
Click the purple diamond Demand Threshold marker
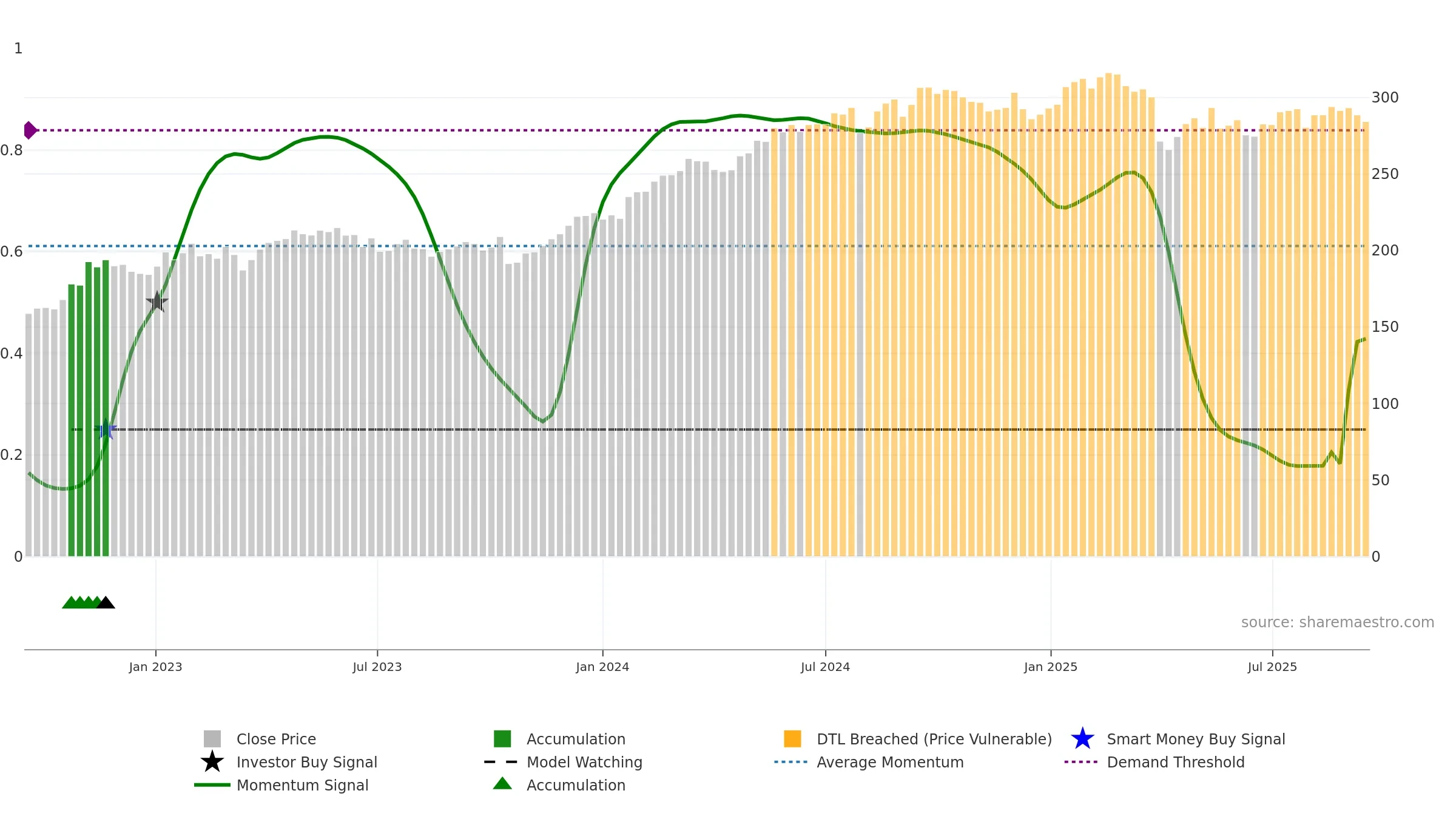(29, 130)
